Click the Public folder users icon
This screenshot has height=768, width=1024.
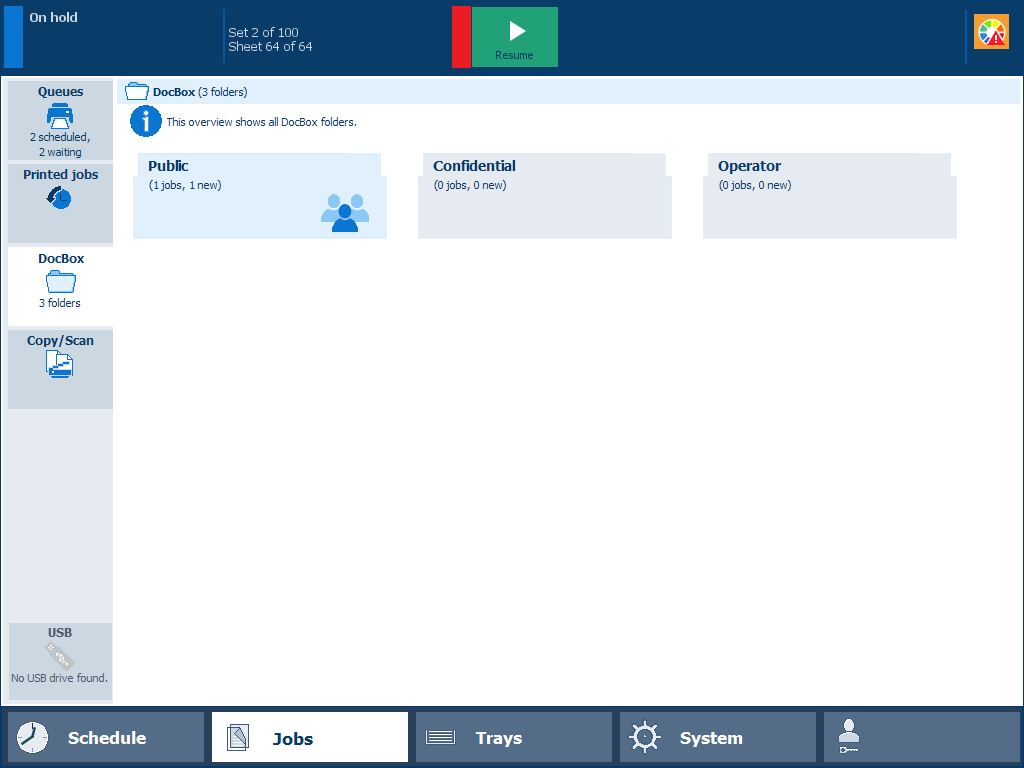coord(345,213)
